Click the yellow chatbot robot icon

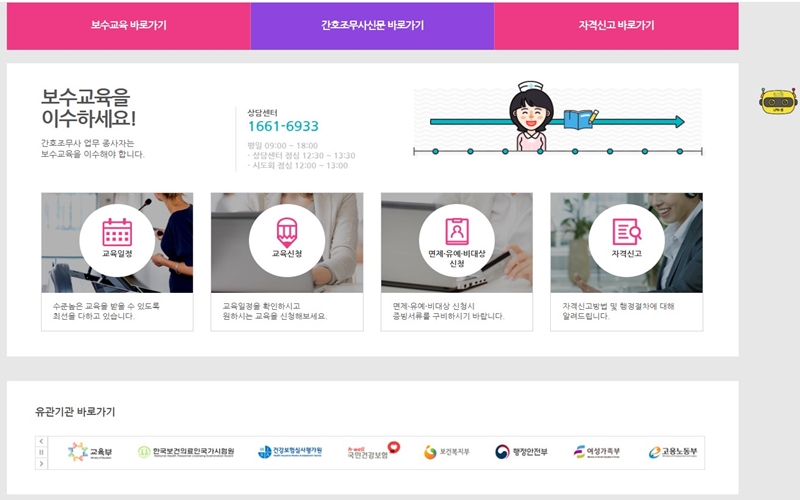pyautogui.click(x=778, y=101)
